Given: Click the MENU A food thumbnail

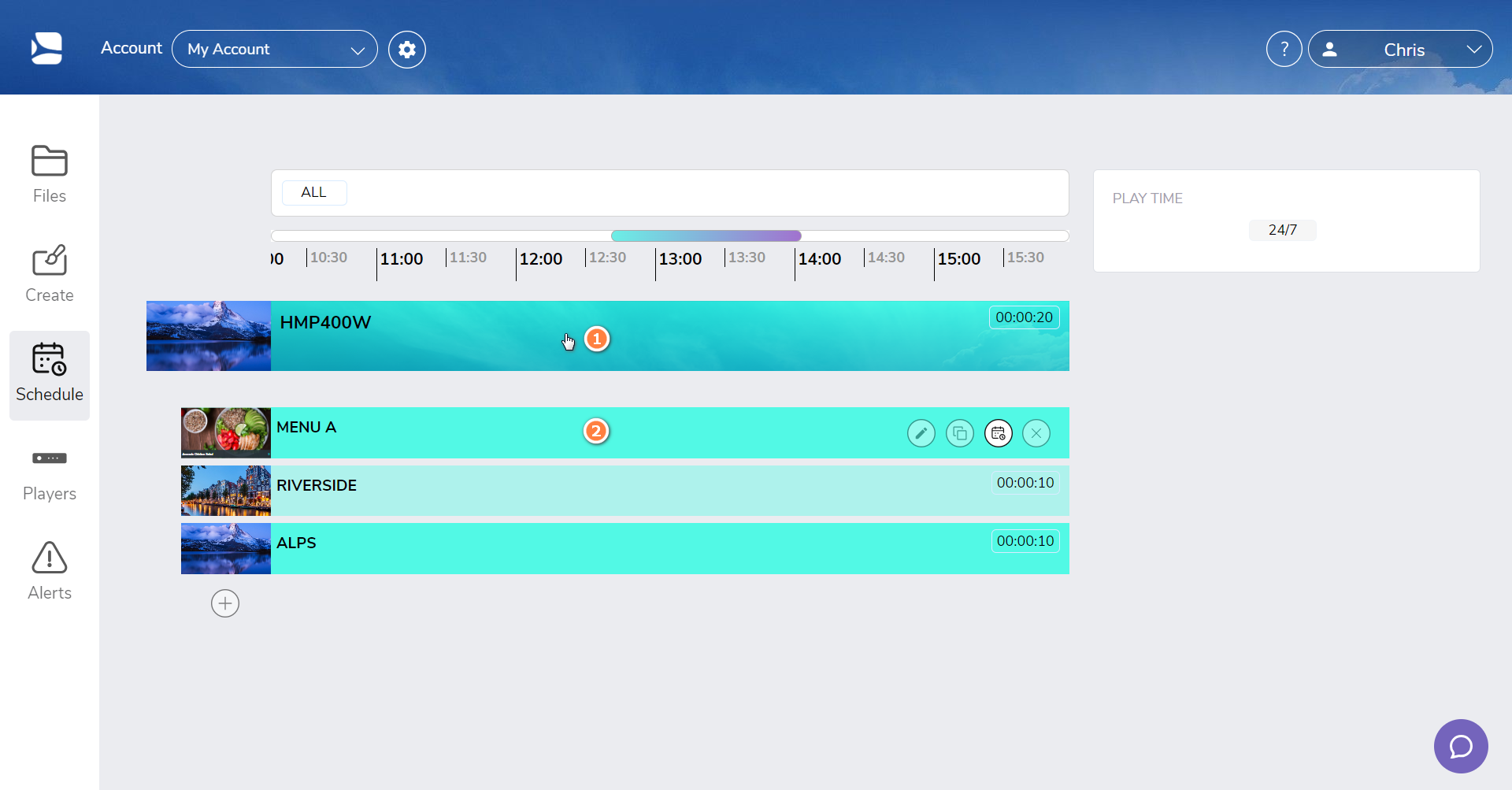Looking at the screenshot, I should (226, 432).
